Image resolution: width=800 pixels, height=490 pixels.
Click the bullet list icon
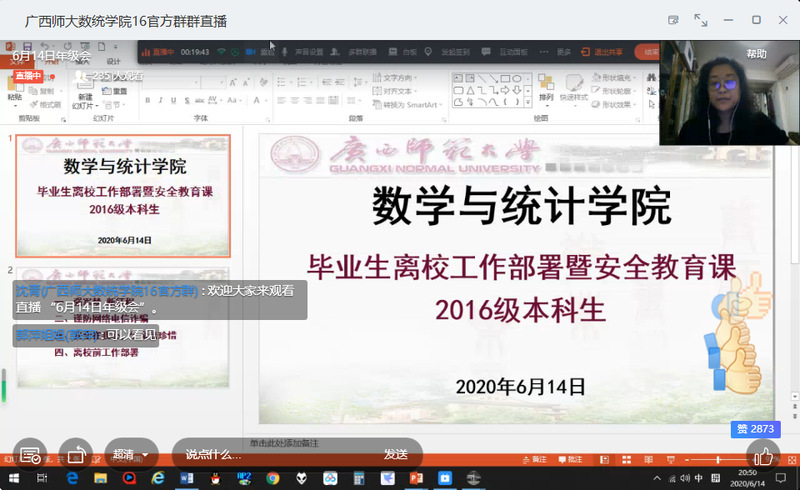tap(283, 82)
